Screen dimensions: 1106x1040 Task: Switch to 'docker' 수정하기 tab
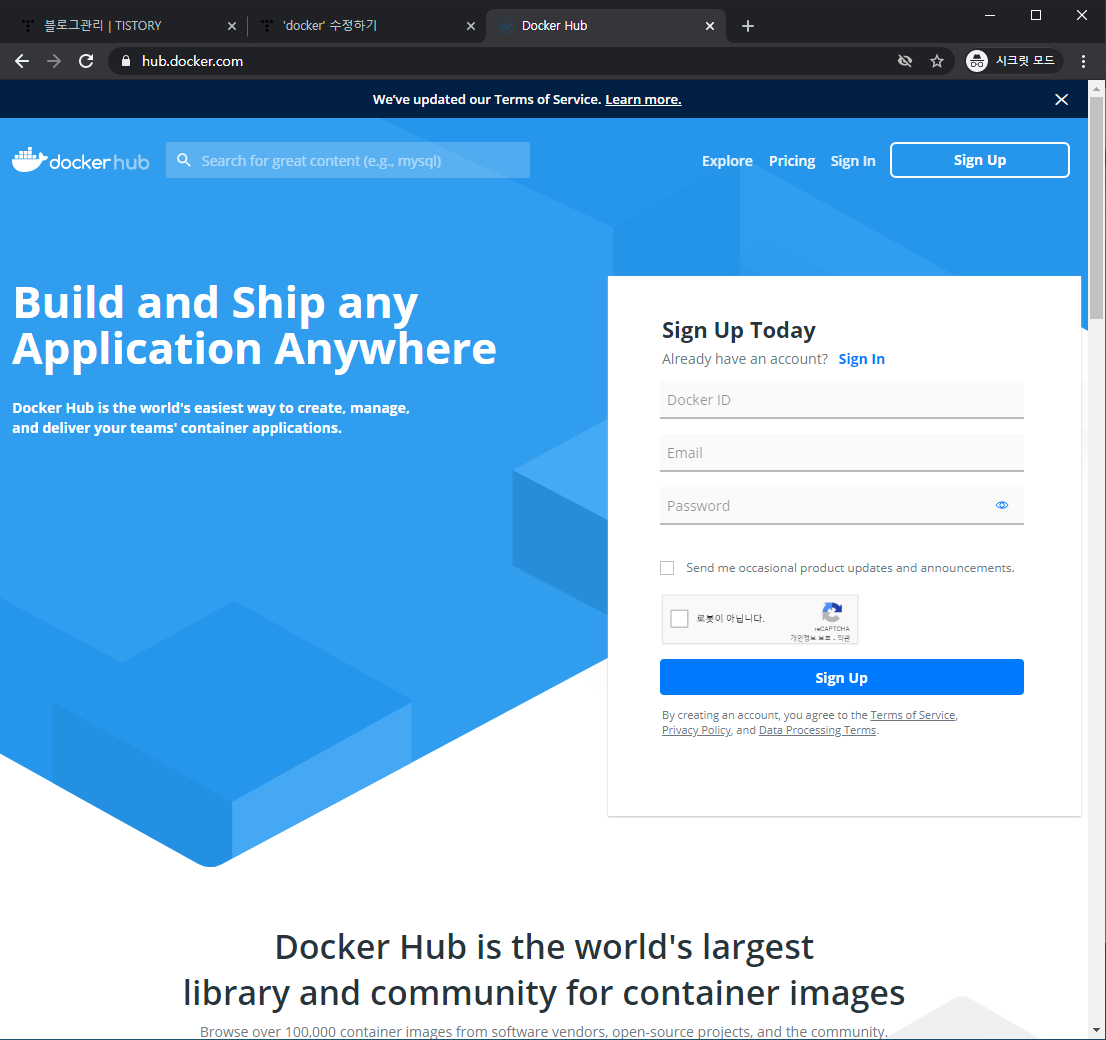(x=365, y=26)
